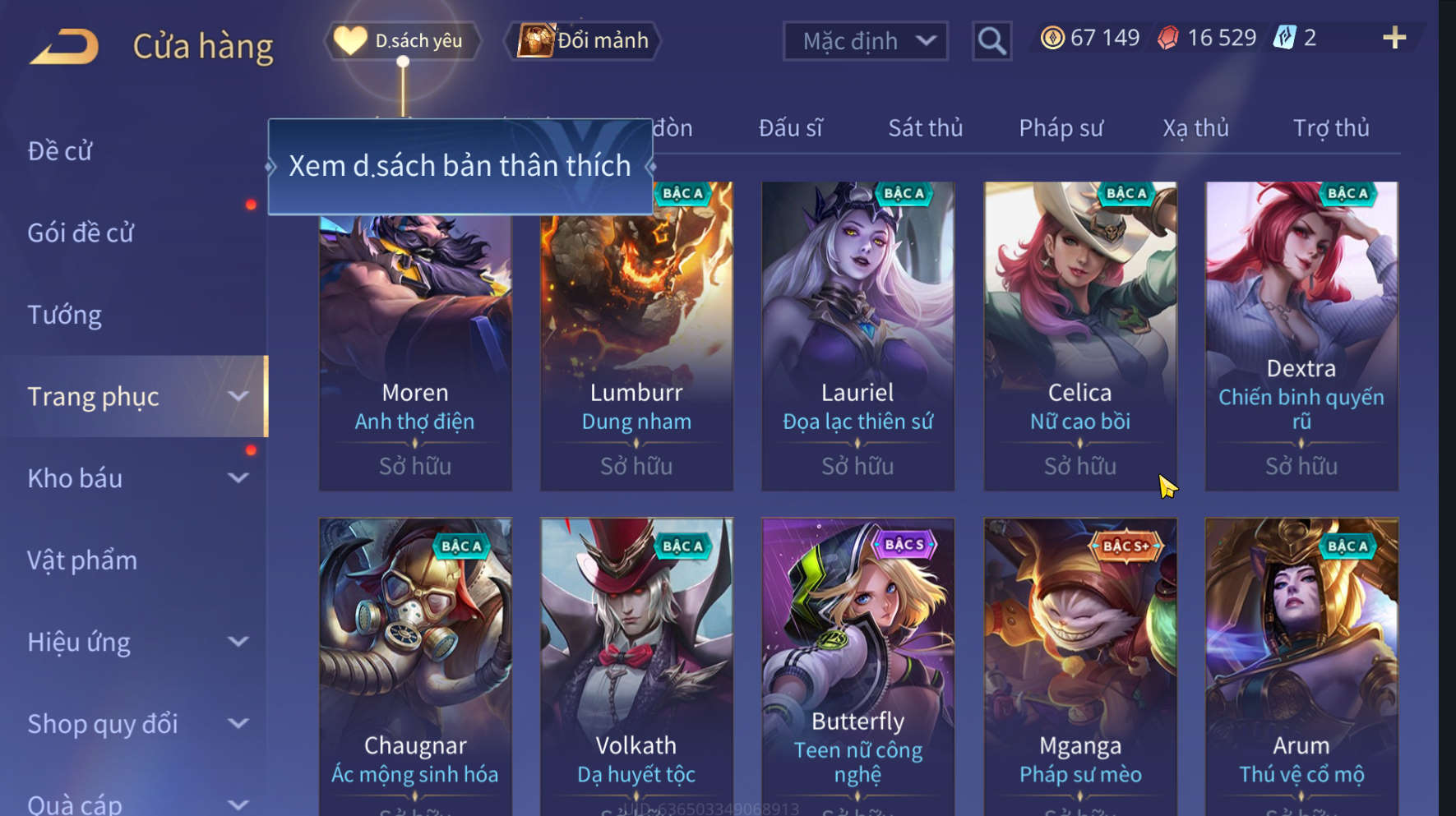Viewport: 1456px width, 816px height.
Task: Click the gold coin currency icon
Action: (1052, 38)
